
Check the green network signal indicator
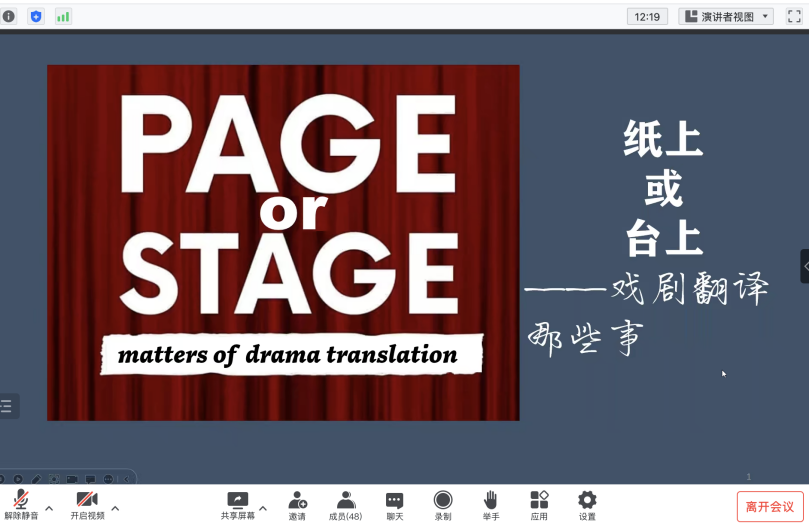click(x=63, y=16)
